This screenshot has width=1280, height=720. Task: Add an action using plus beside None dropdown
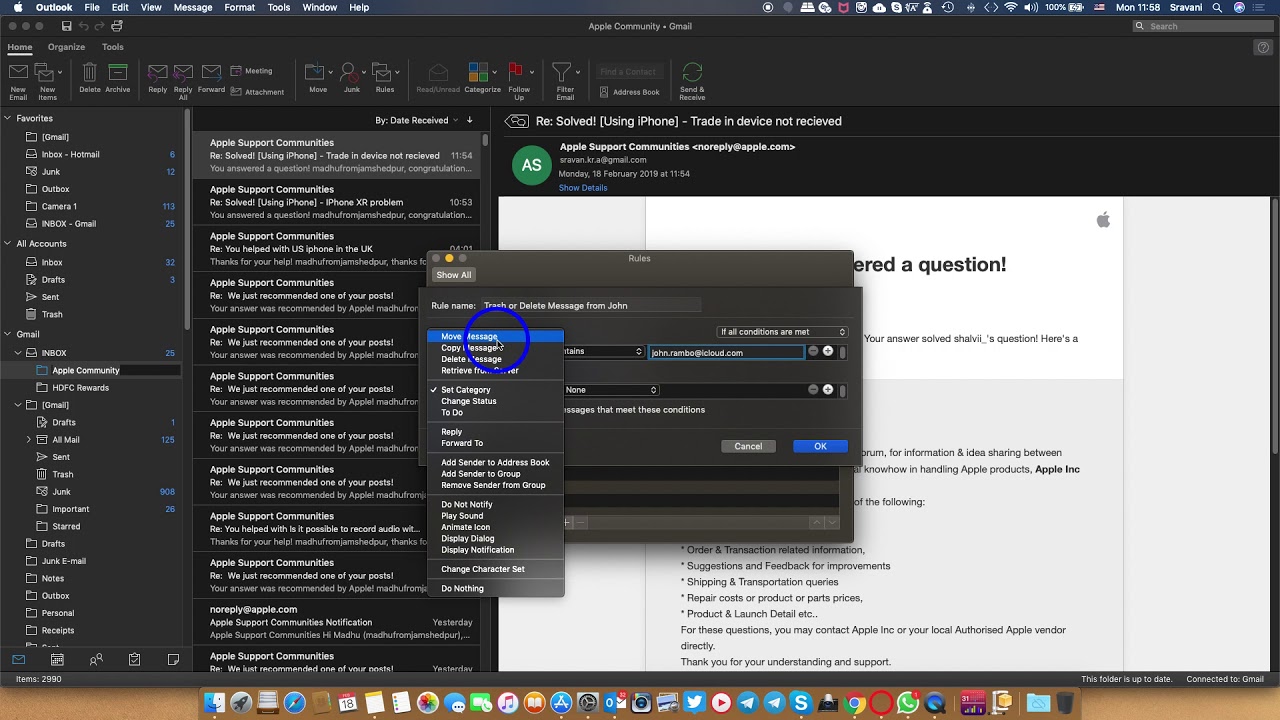click(x=828, y=390)
